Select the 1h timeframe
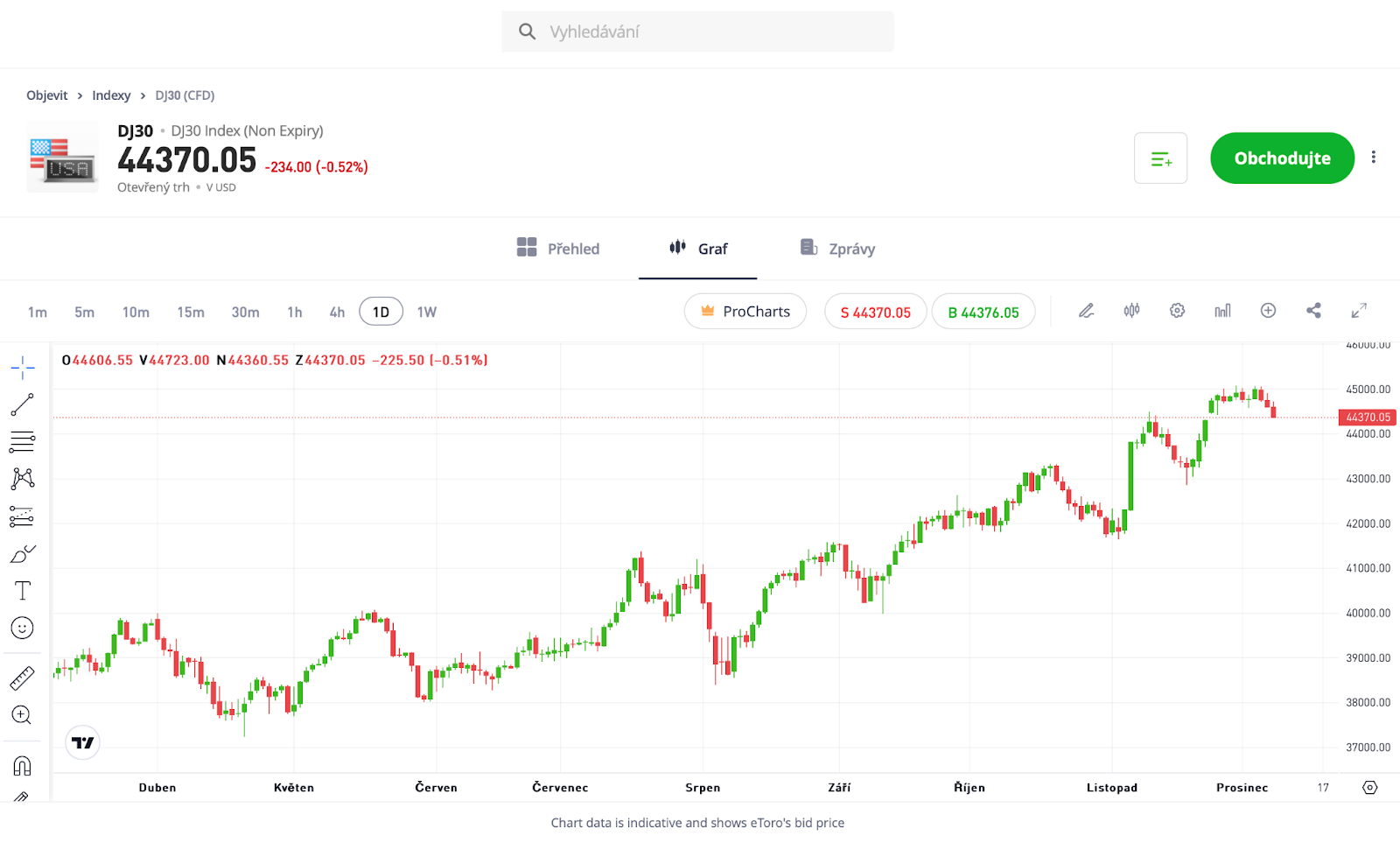The width and height of the screenshot is (1400, 843). coord(295,313)
